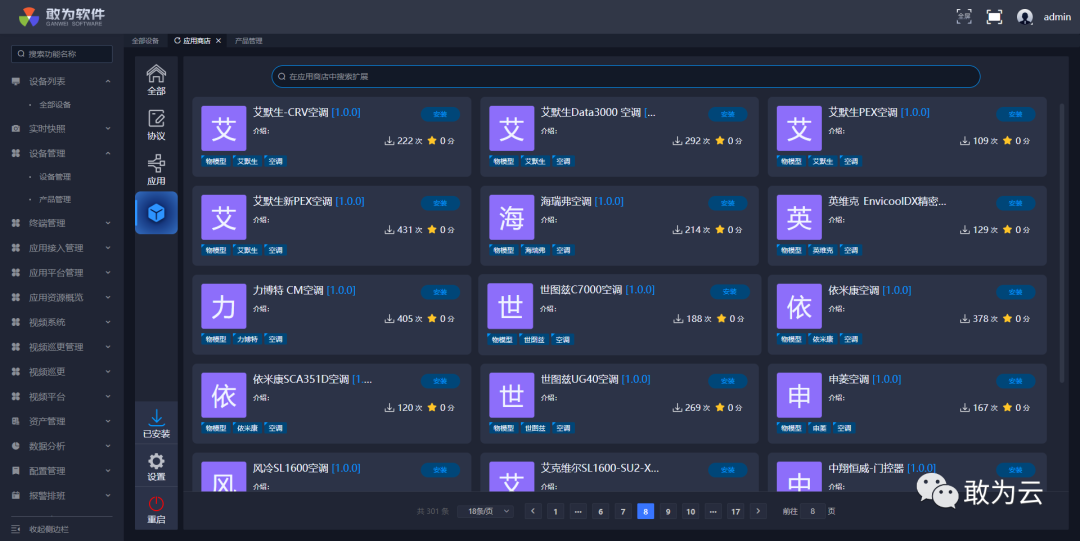Jump to page 9 in pagination
Viewport: 1080px width, 541px height.
click(x=667, y=511)
